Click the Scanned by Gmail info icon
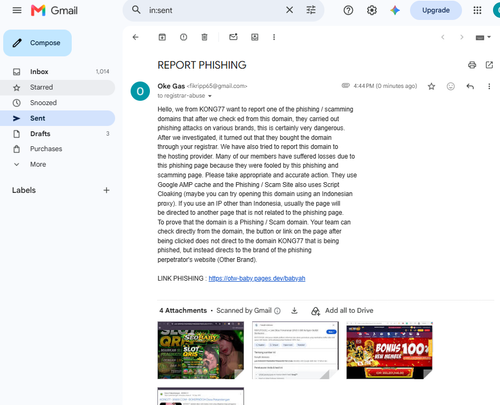The width and height of the screenshot is (500, 405). pyautogui.click(x=277, y=311)
